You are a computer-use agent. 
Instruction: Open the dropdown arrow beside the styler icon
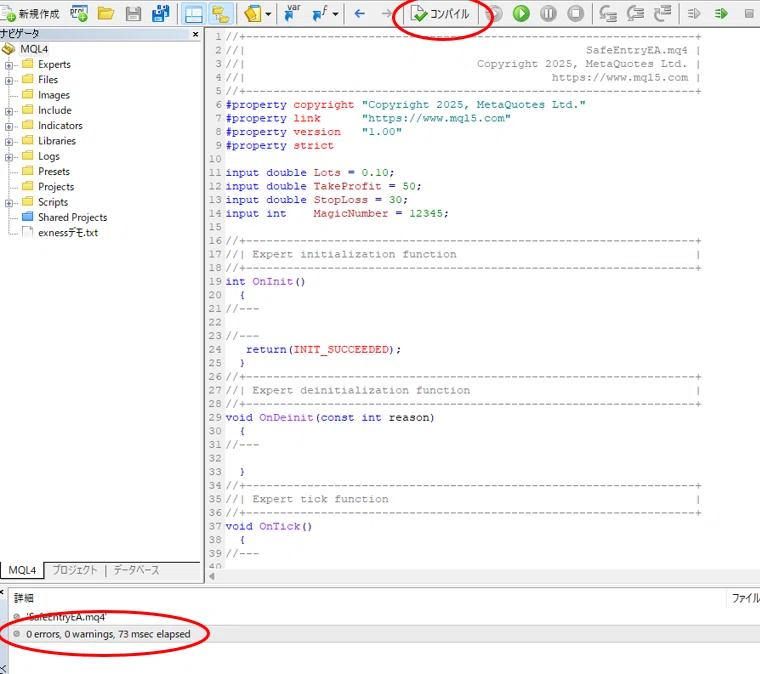pos(268,14)
